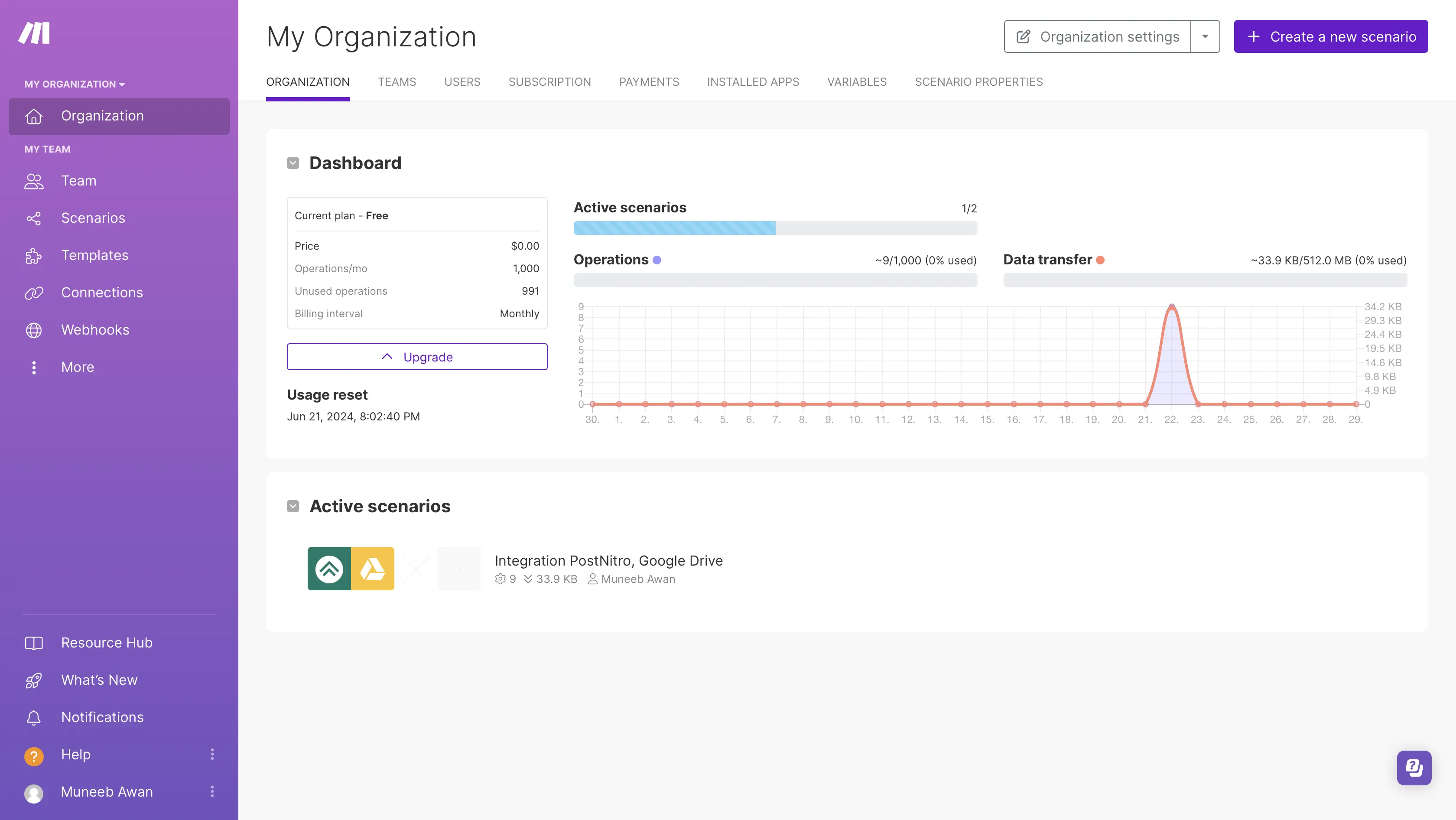Open the What's New rocket icon

pos(33,680)
